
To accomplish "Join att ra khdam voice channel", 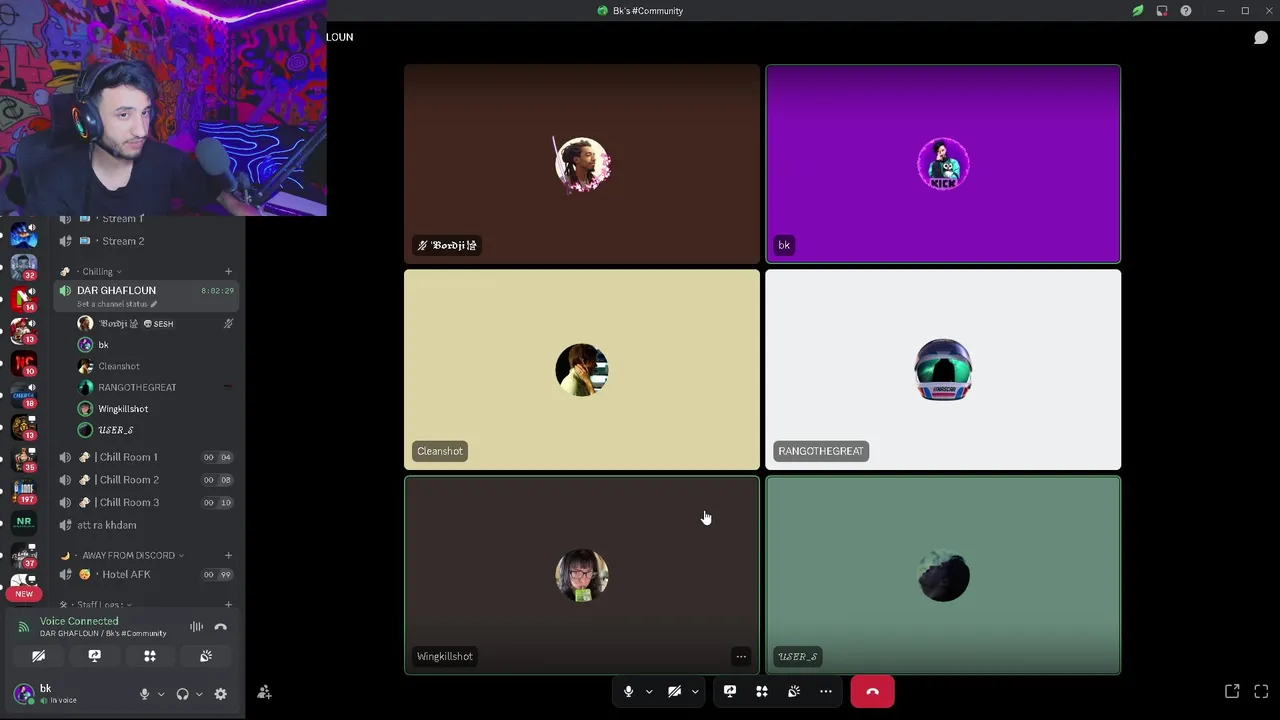I will (x=146, y=525).
